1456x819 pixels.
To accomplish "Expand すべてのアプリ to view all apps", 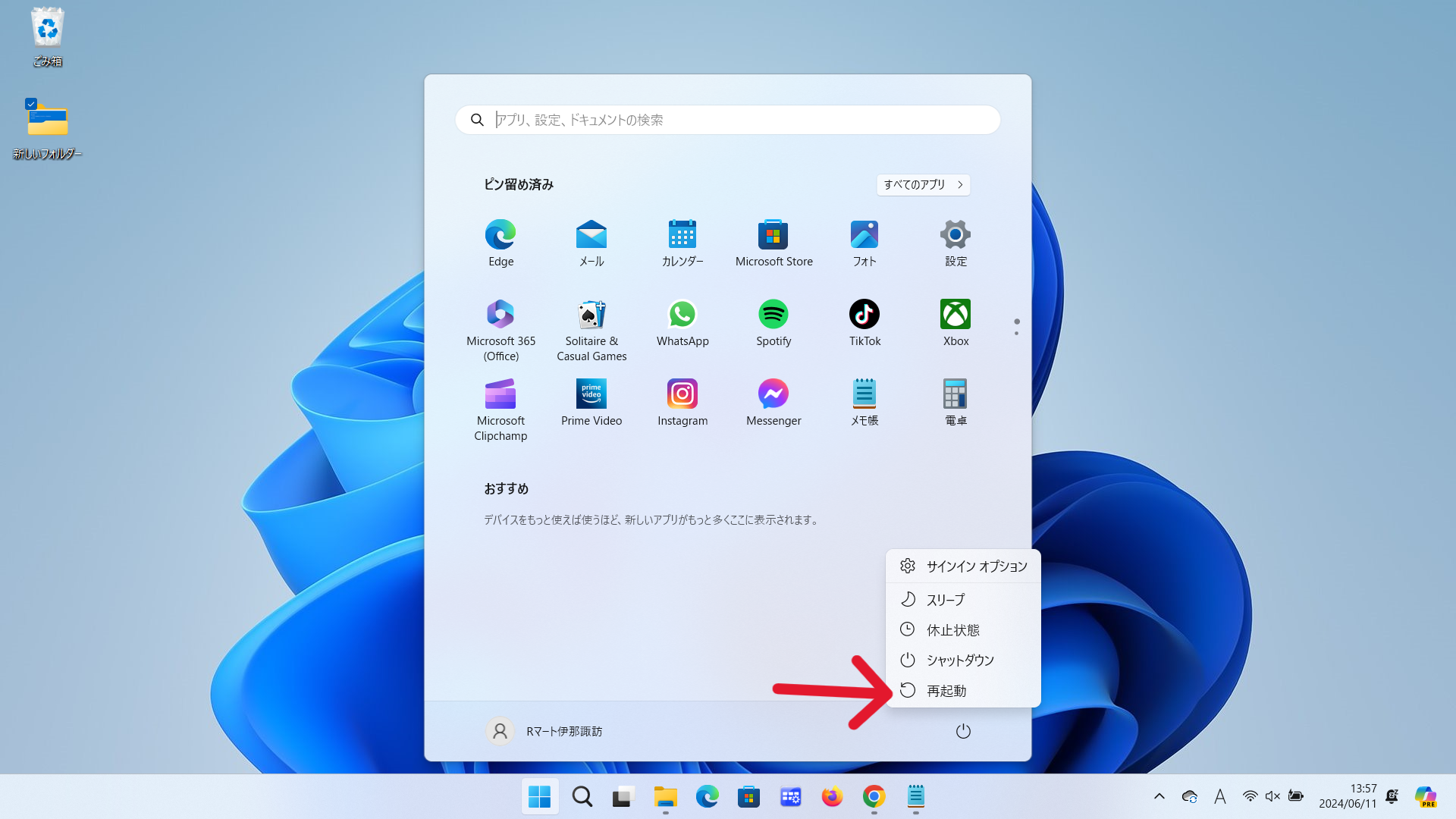I will click(x=922, y=184).
